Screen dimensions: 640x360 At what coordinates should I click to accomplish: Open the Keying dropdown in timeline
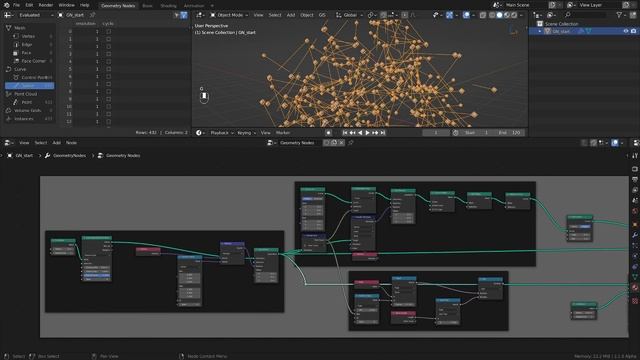point(246,133)
